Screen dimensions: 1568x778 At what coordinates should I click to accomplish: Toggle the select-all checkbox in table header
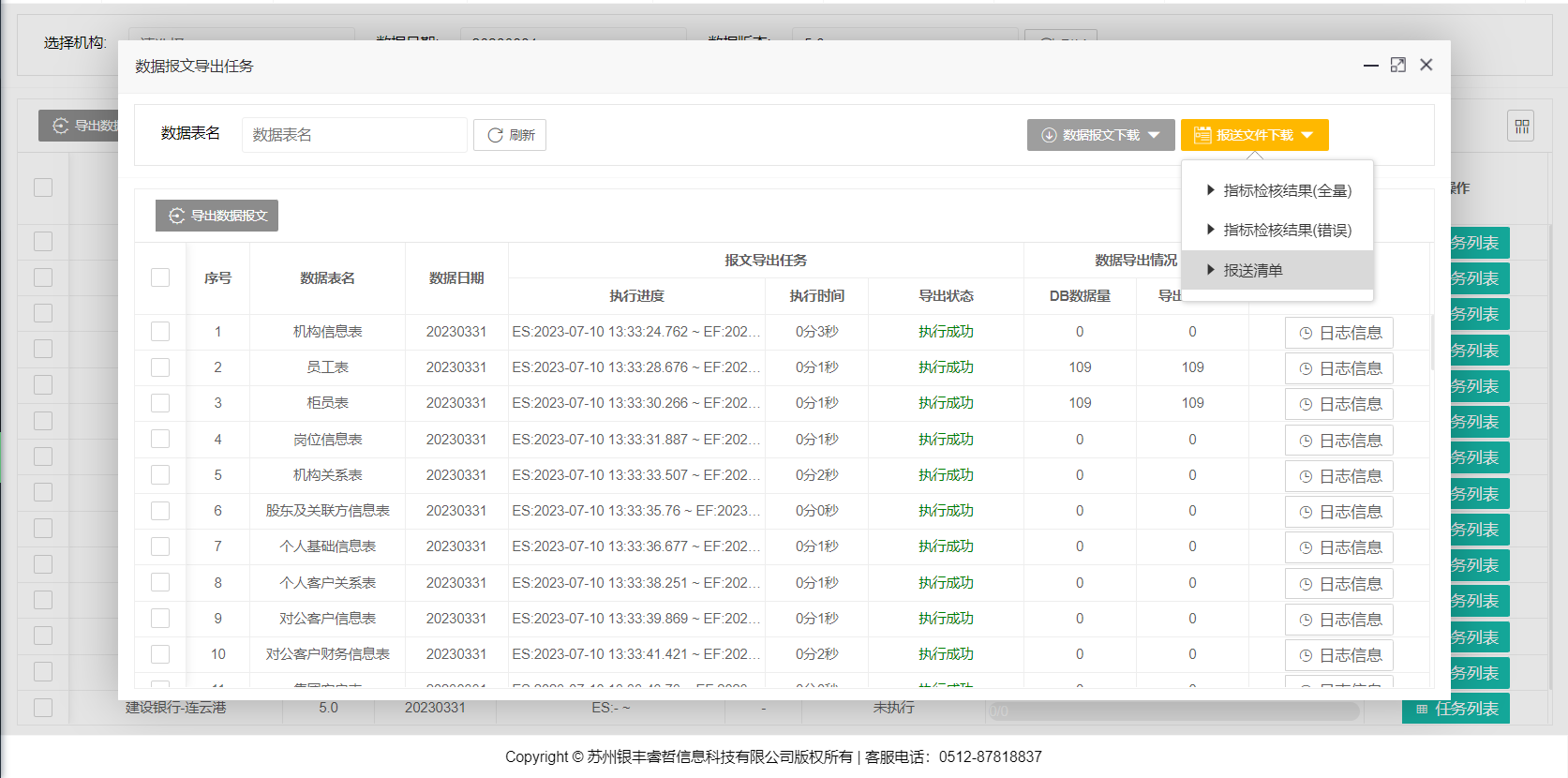160,277
